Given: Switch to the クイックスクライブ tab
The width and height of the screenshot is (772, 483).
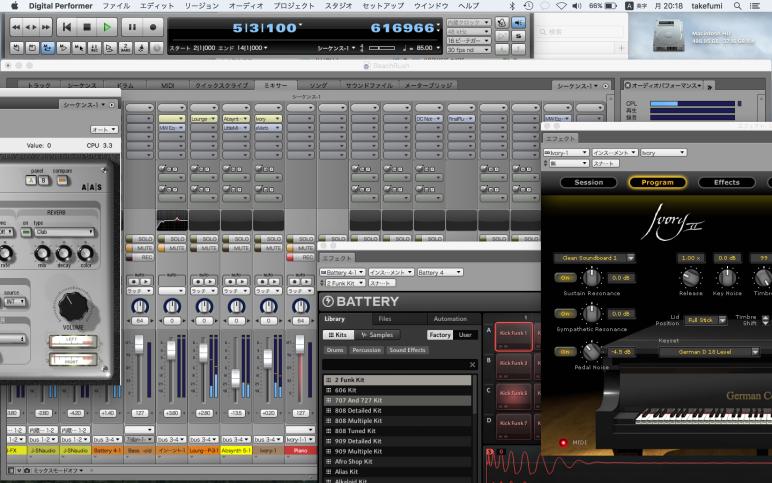Looking at the screenshot, I should click(x=221, y=85).
